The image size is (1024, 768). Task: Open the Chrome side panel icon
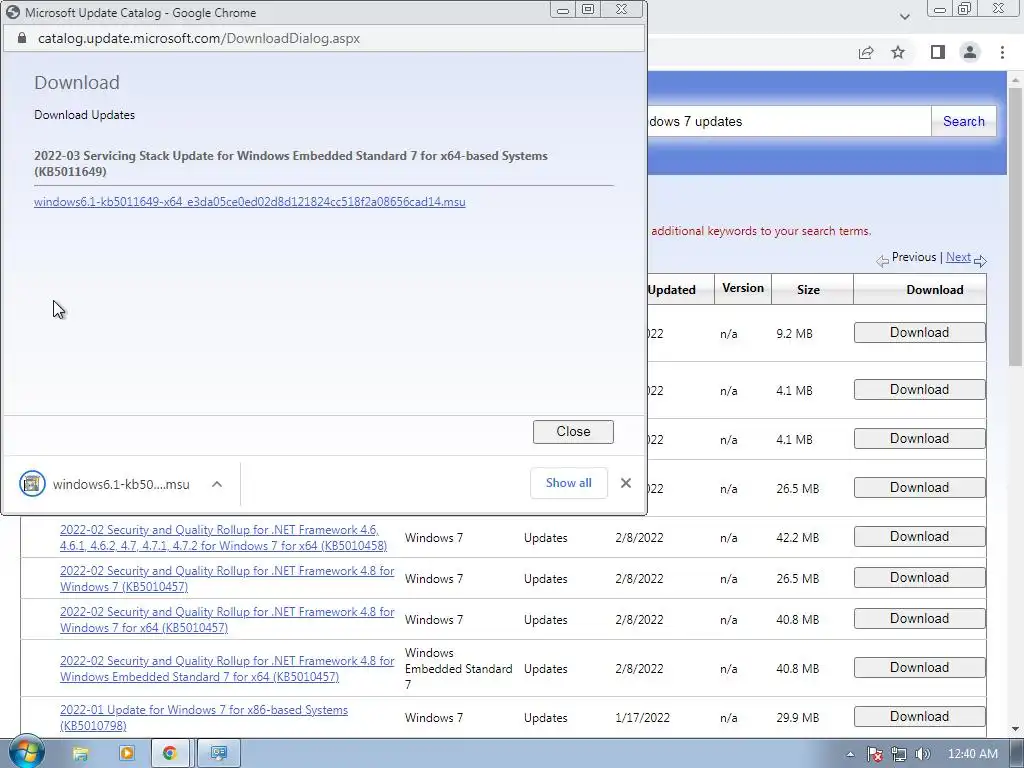[x=938, y=52]
